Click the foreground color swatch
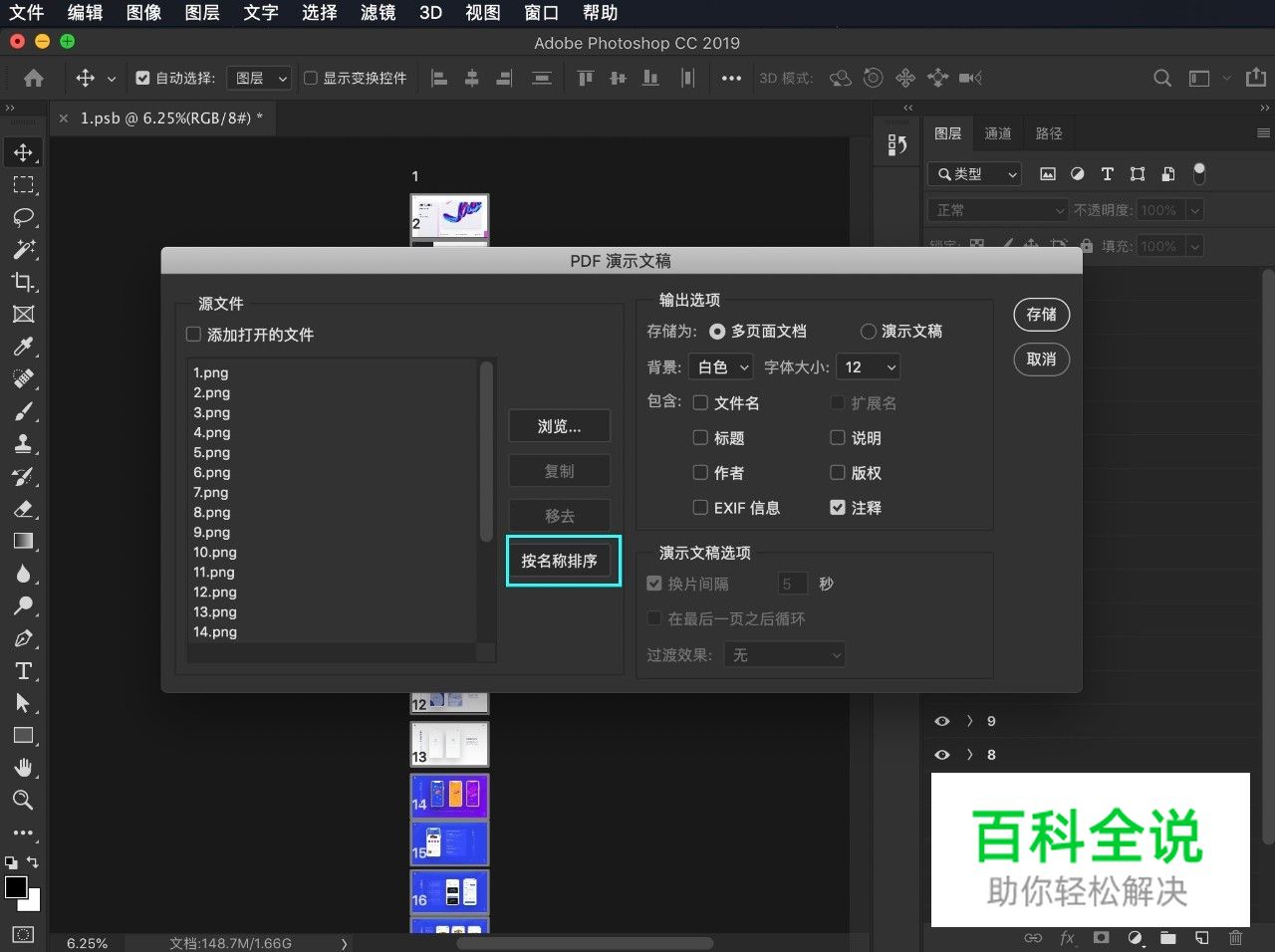1275x952 pixels. point(17,889)
